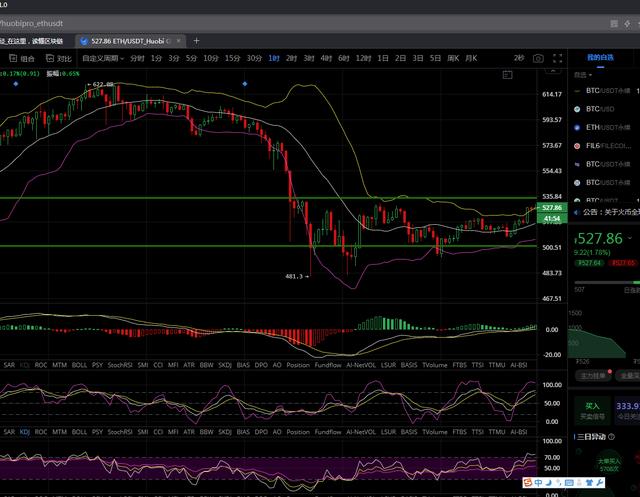
Task: Select the 1分 interval
Action: coord(156,58)
